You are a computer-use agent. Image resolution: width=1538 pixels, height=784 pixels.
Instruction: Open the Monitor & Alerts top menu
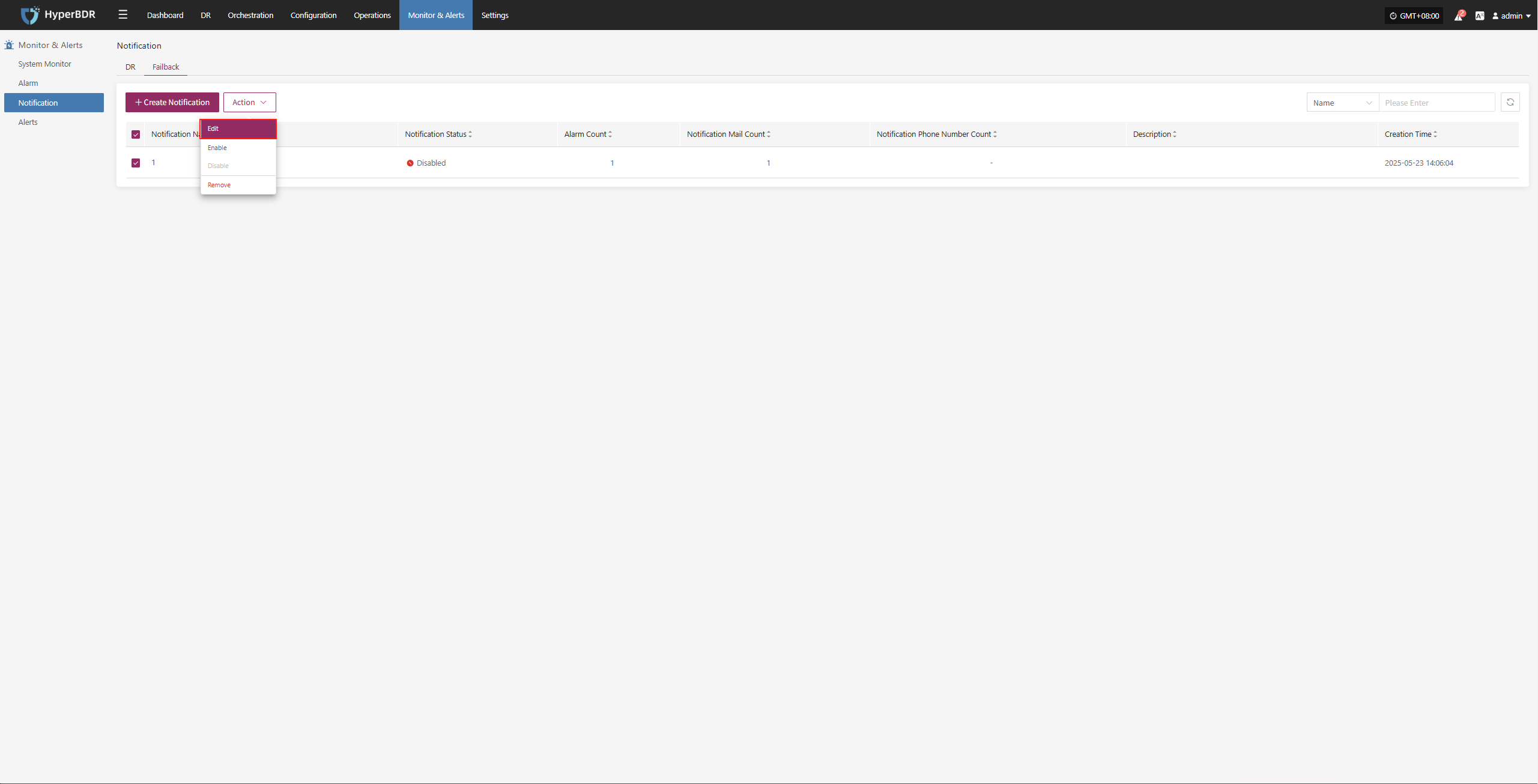[x=436, y=15]
